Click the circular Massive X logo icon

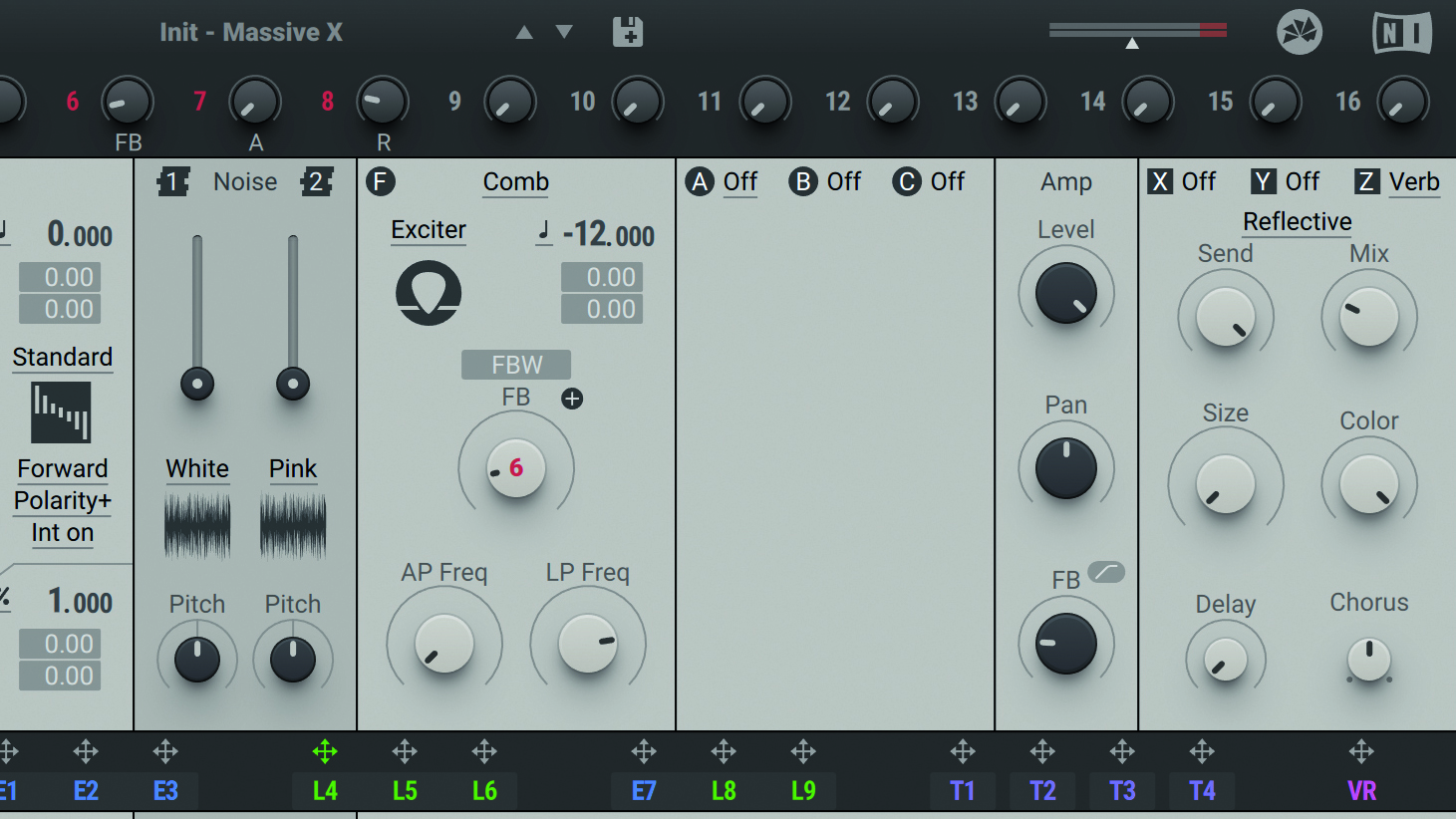[1300, 33]
